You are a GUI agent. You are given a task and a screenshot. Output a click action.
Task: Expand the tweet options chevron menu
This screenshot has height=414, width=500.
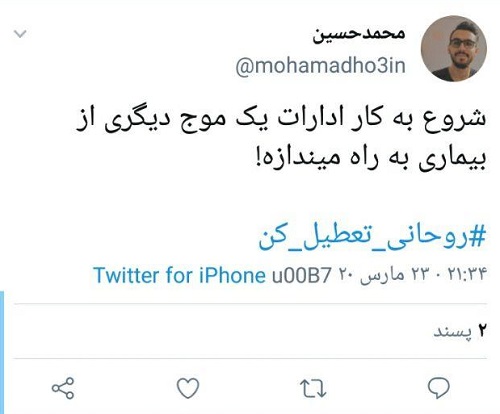click(x=20, y=34)
